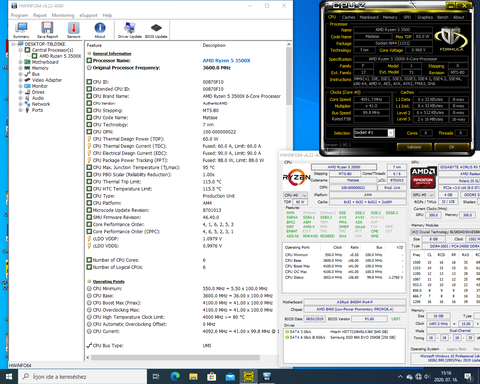The image size is (480, 384).
Task: Open the Windows Start button
Action: 9,377
